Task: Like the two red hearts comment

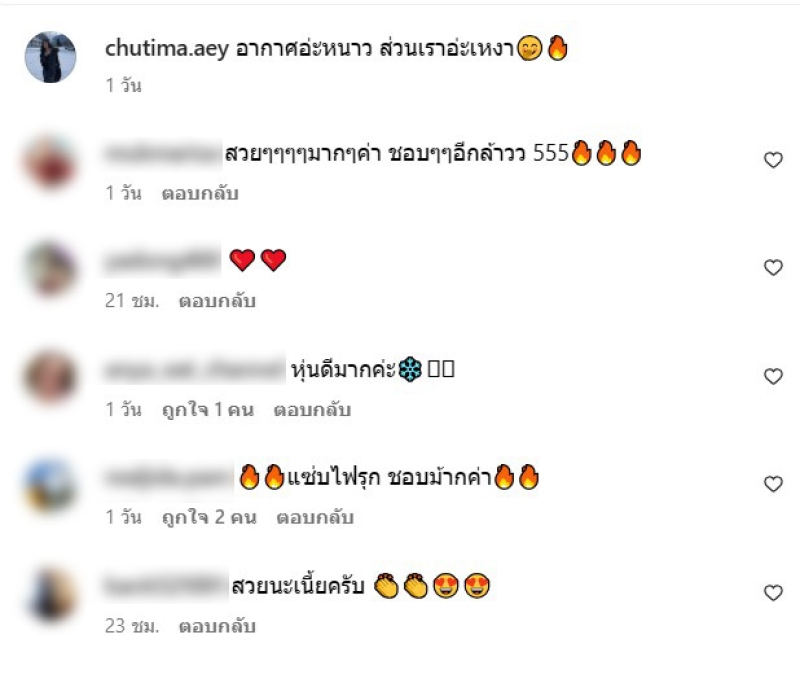Action: tap(773, 268)
